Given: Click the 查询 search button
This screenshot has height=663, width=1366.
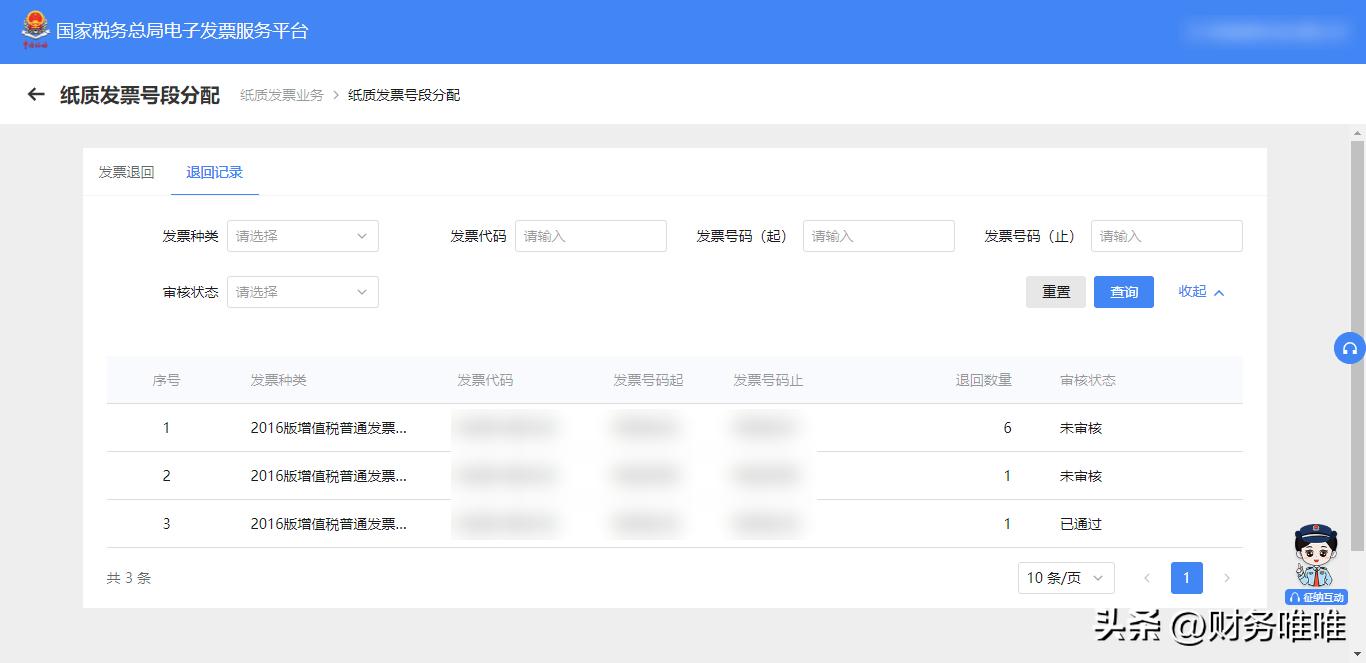Looking at the screenshot, I should coord(1123,291).
